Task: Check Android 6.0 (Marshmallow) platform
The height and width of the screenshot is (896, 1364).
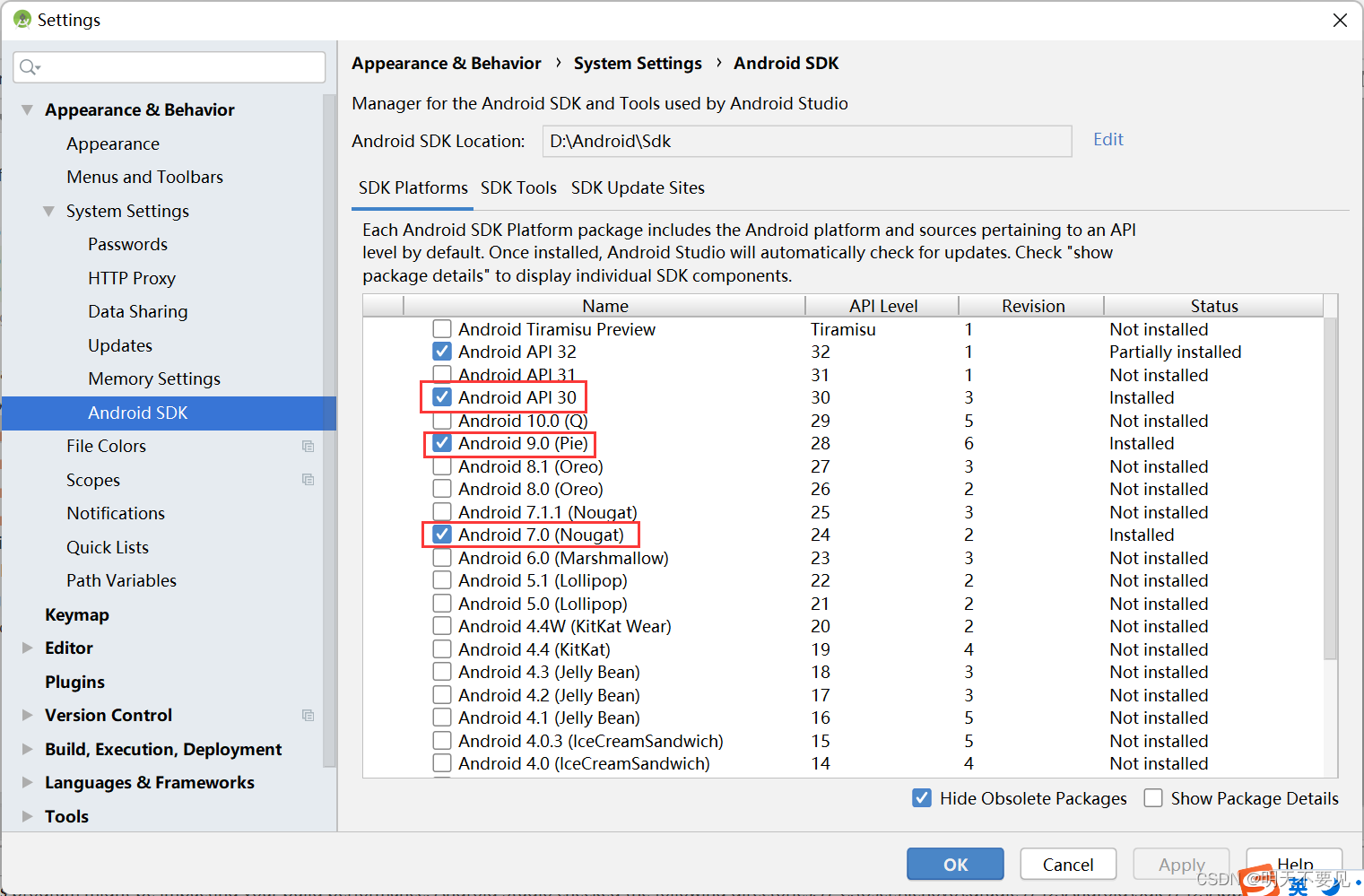Action: pos(442,558)
